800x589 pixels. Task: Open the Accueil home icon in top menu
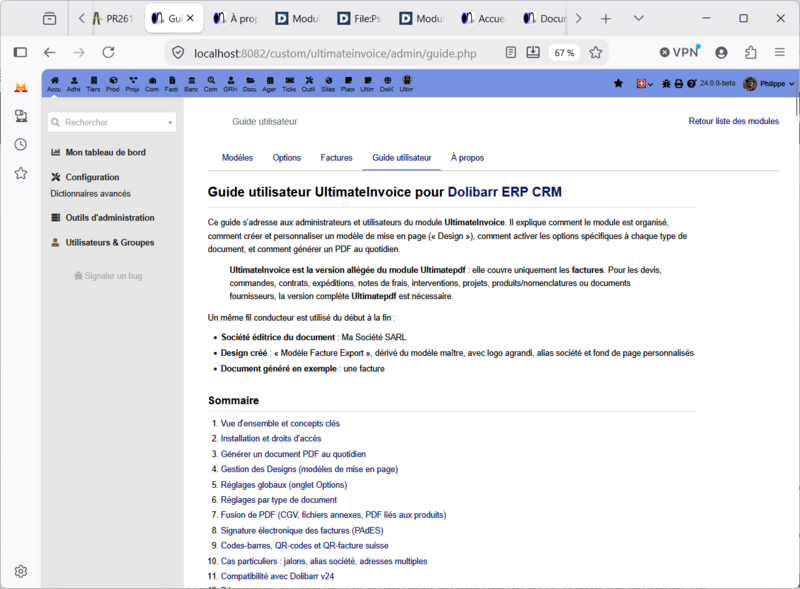coord(55,81)
